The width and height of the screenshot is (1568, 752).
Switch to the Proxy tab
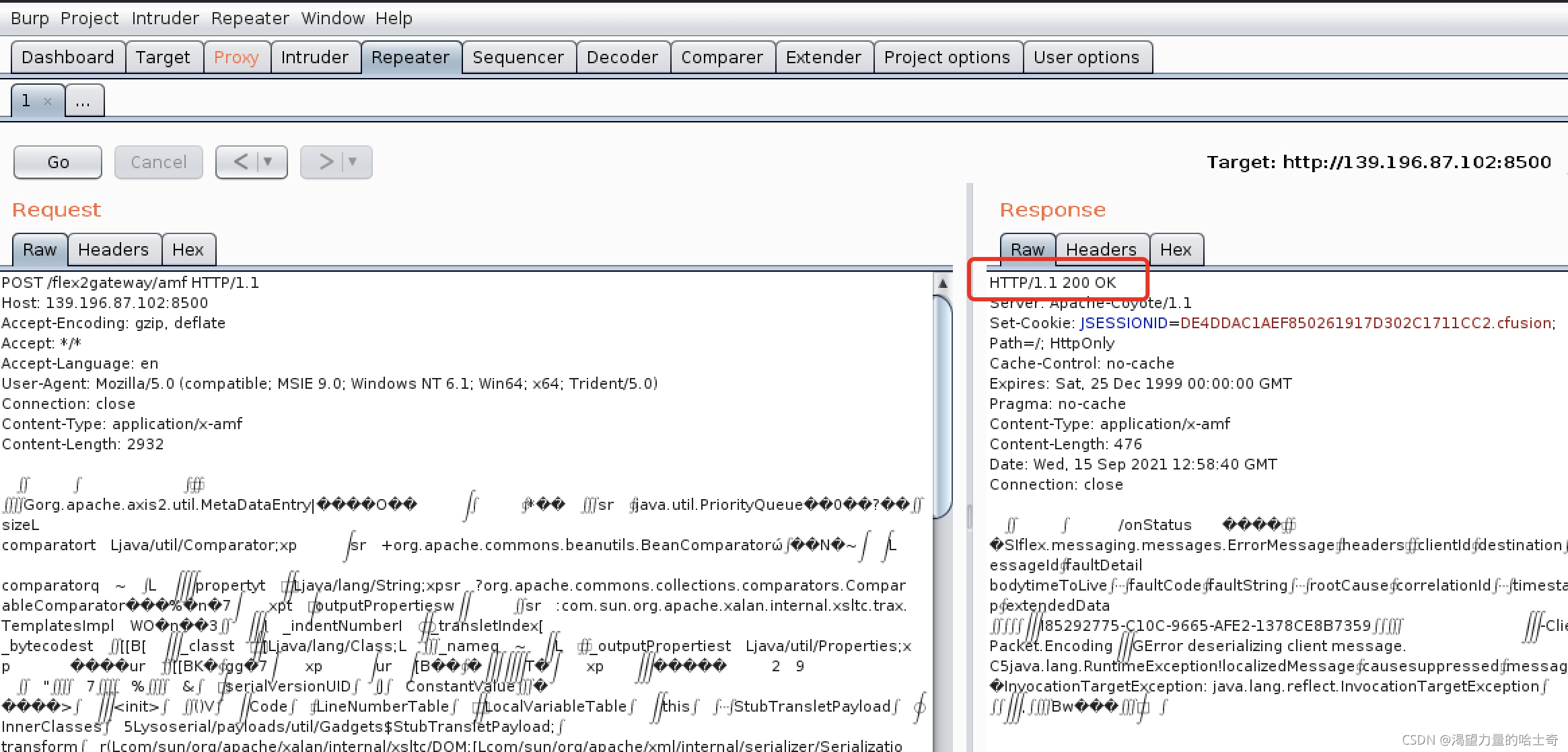pyautogui.click(x=236, y=57)
